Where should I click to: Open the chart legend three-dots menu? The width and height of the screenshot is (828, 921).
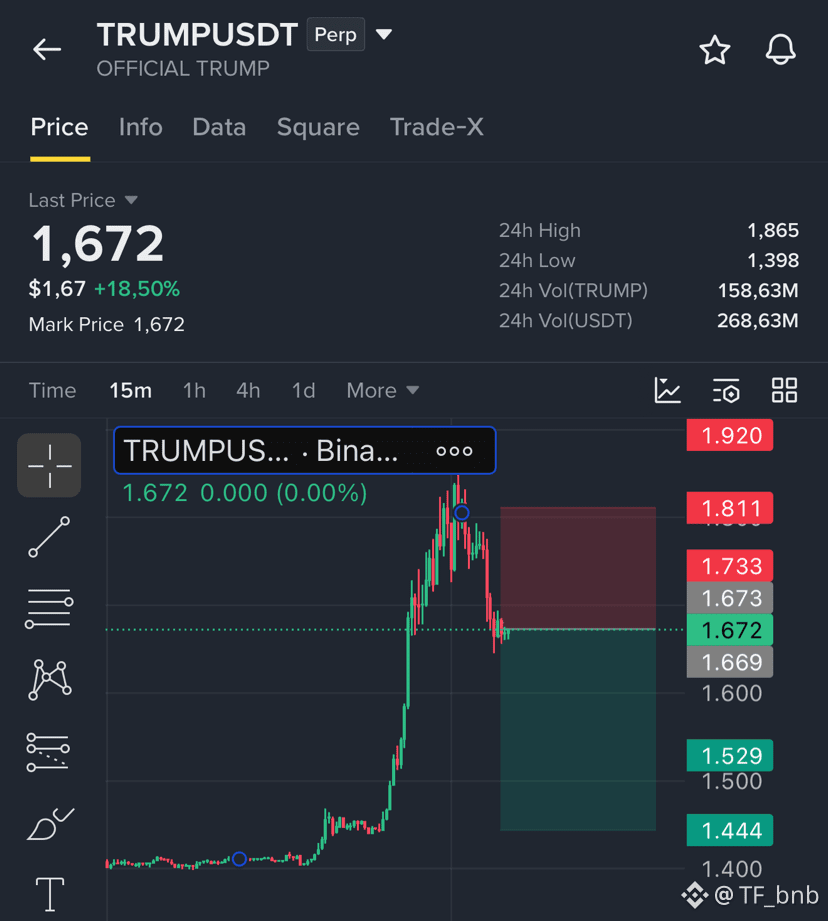454,451
